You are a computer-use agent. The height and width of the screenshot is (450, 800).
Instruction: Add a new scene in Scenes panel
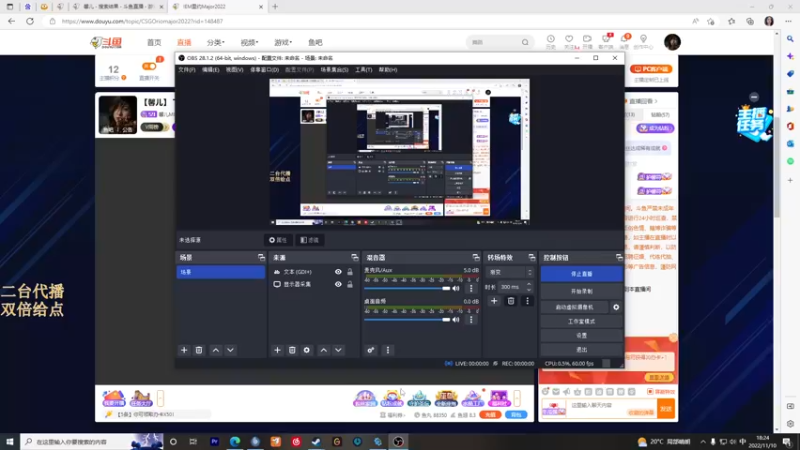coord(184,350)
